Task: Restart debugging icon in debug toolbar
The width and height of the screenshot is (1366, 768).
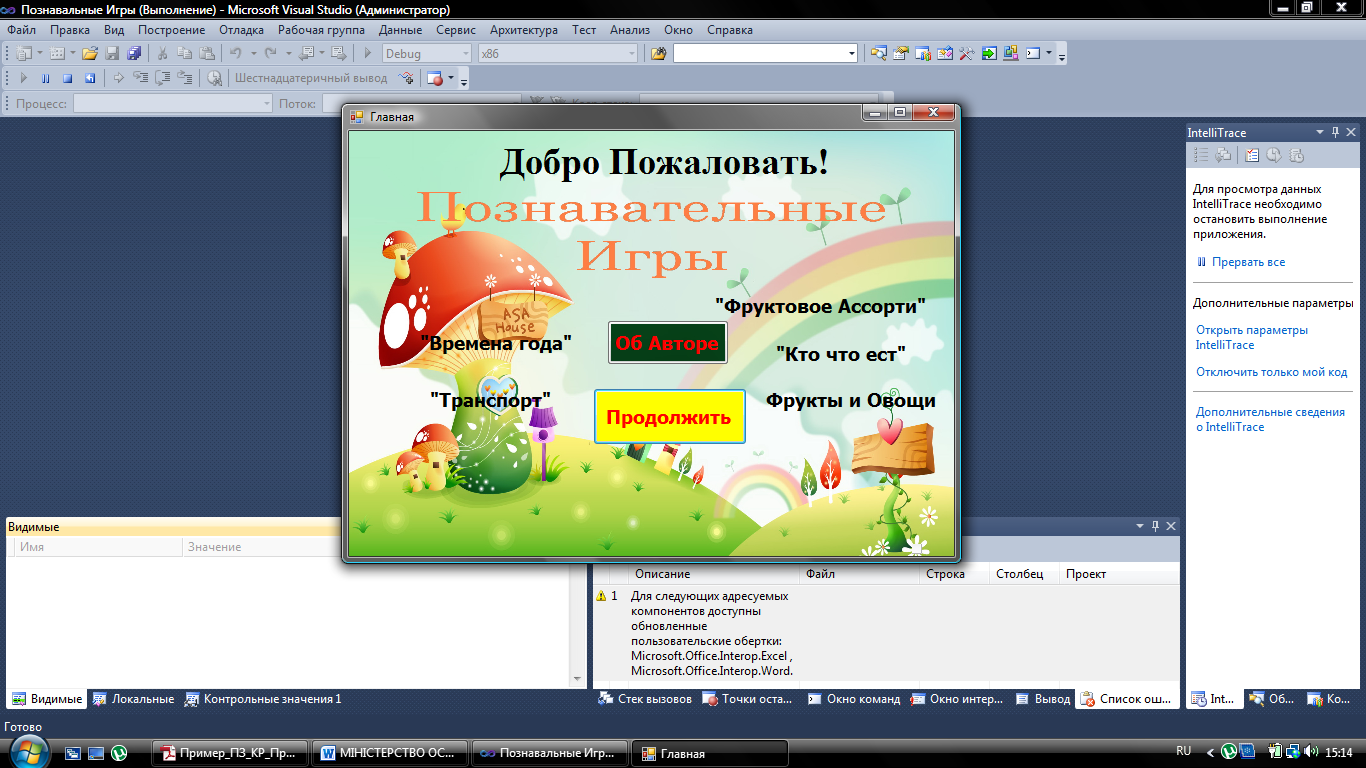Action: 90,77
